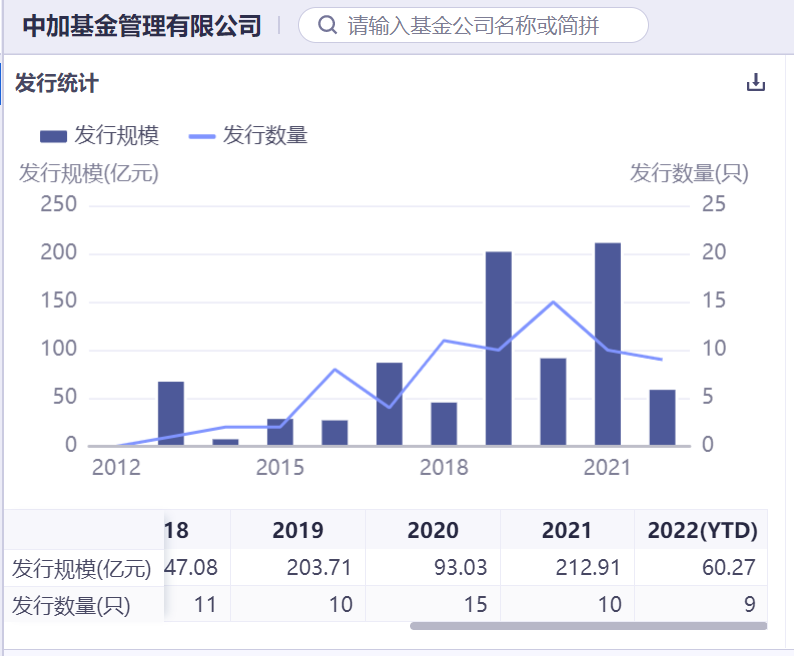Select the 2021 column header
Viewport: 794px width, 656px height.
(x=567, y=530)
